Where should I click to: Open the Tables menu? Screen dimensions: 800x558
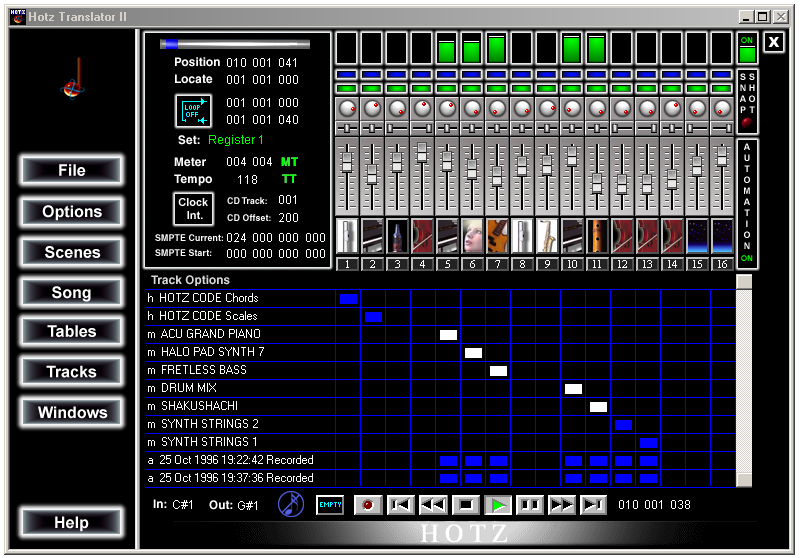pyautogui.click(x=71, y=332)
